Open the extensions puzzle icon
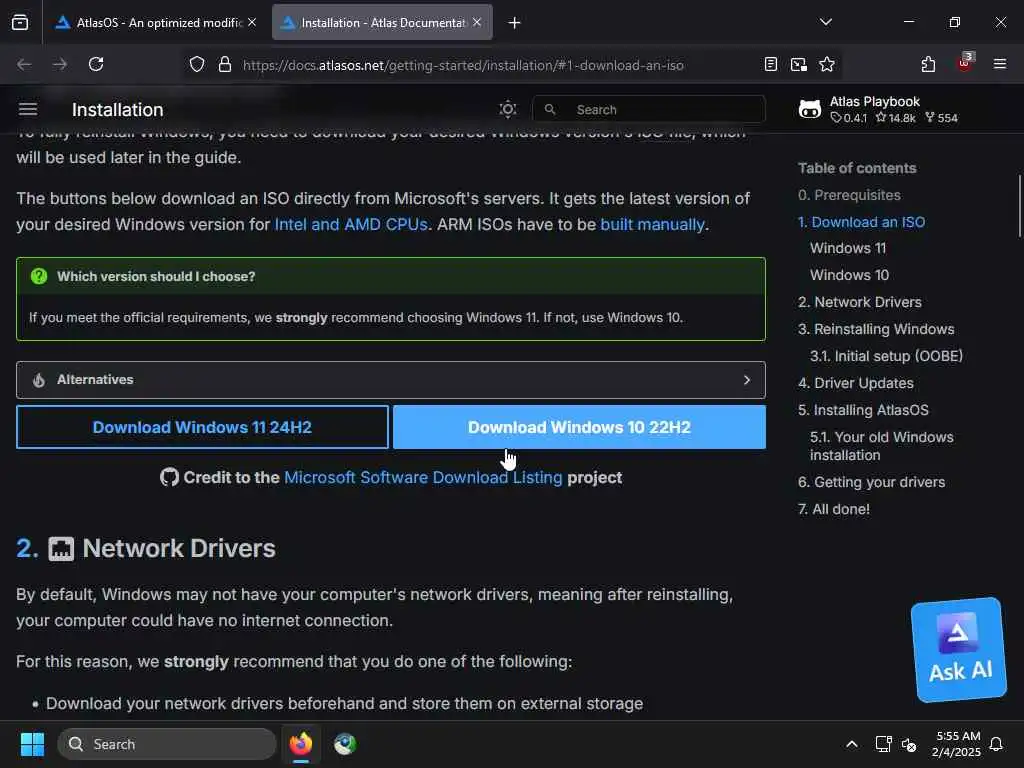The width and height of the screenshot is (1024, 768). click(x=928, y=64)
